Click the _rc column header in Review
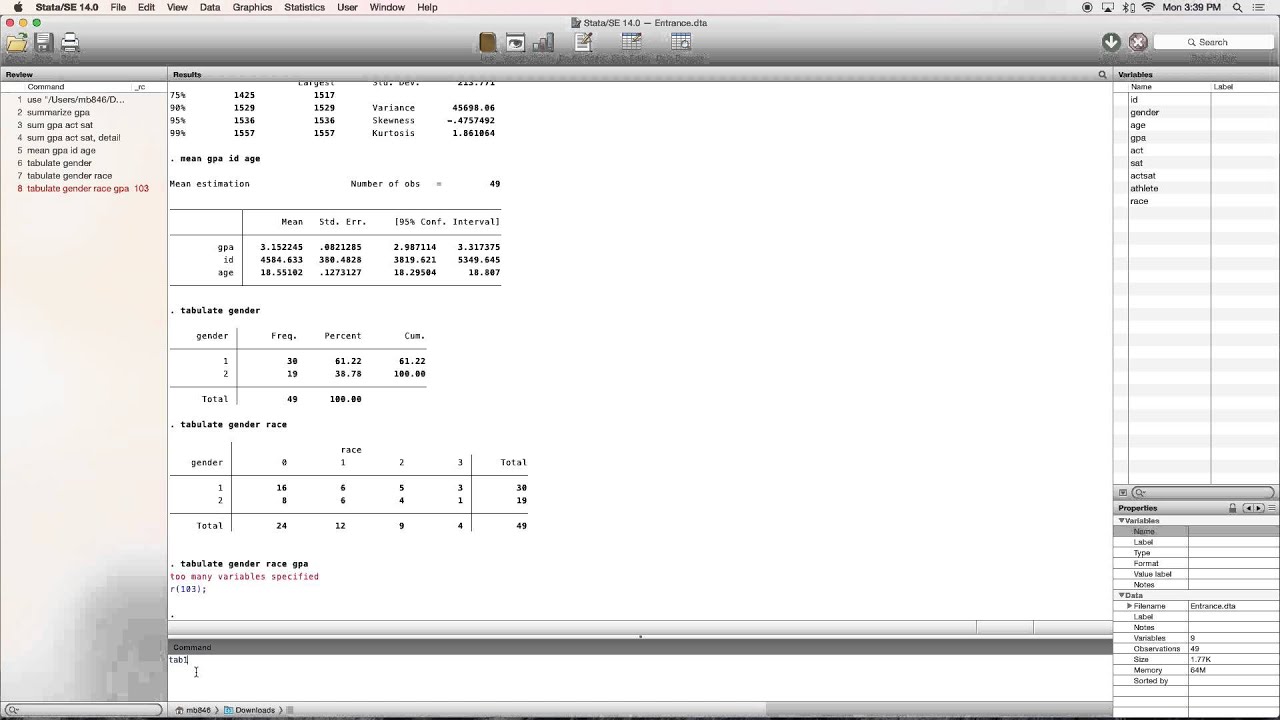This screenshot has height=720, width=1280. [140, 87]
